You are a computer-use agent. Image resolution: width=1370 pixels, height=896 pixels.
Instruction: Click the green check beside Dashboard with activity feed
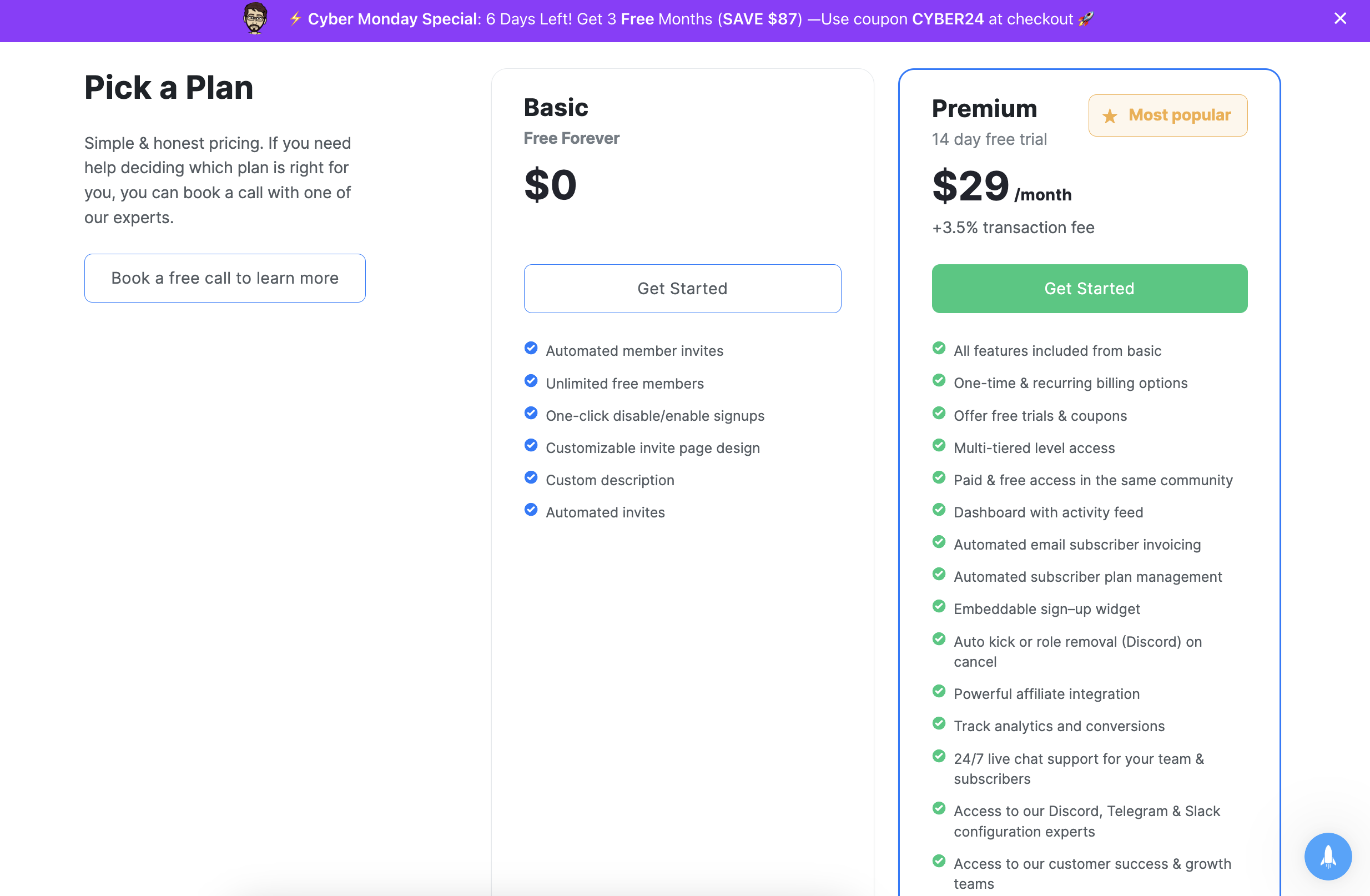(939, 510)
